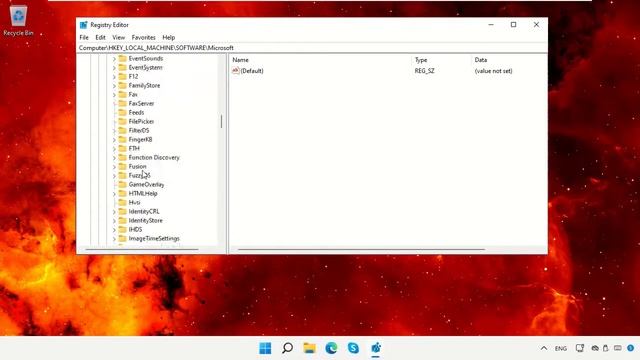Click the FaxServer folder icon

click(x=122, y=103)
